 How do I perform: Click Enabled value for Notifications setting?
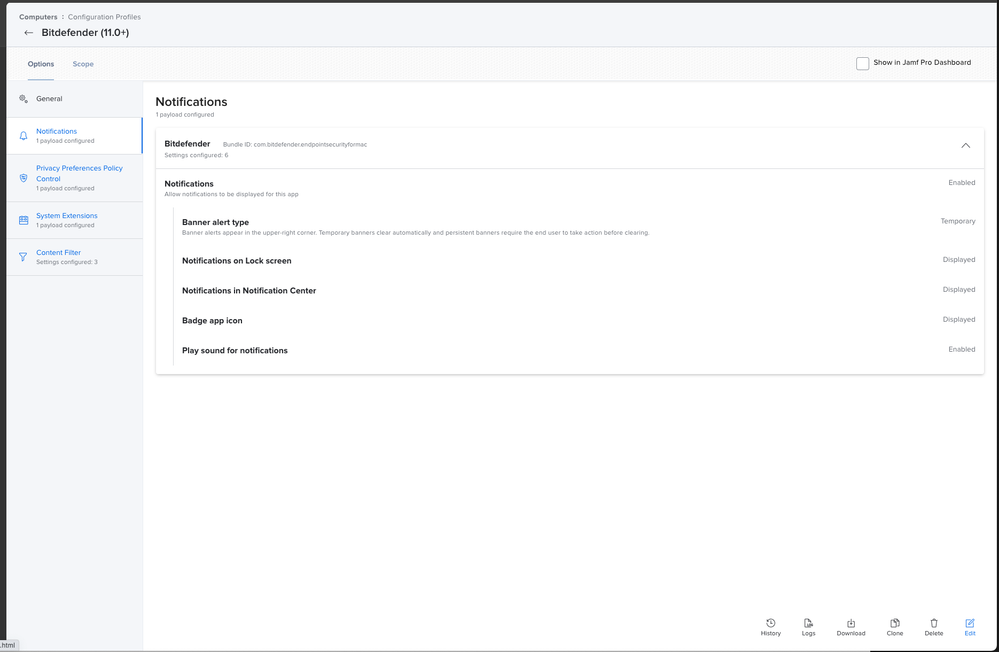[961, 183]
